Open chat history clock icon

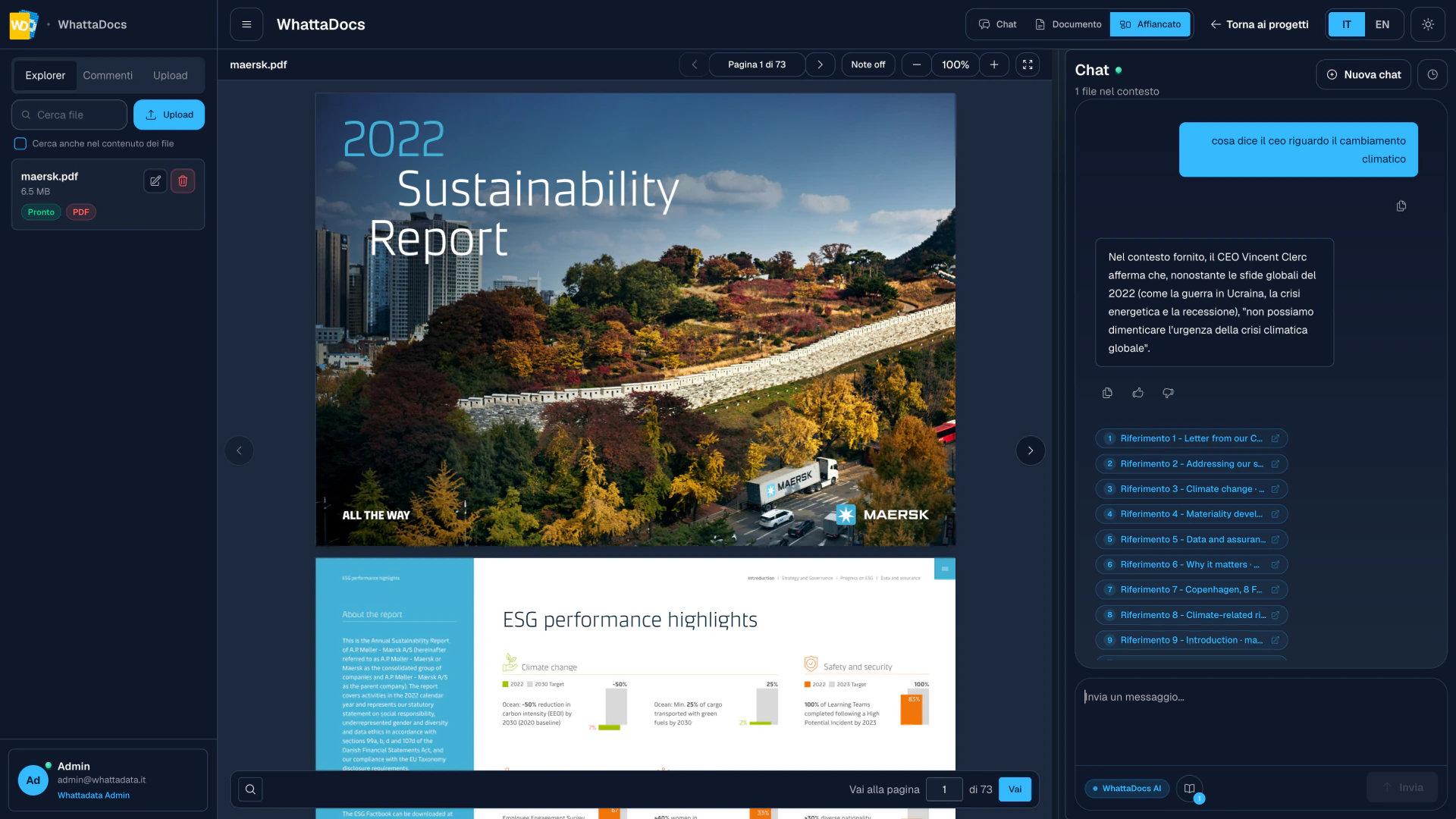1432,74
